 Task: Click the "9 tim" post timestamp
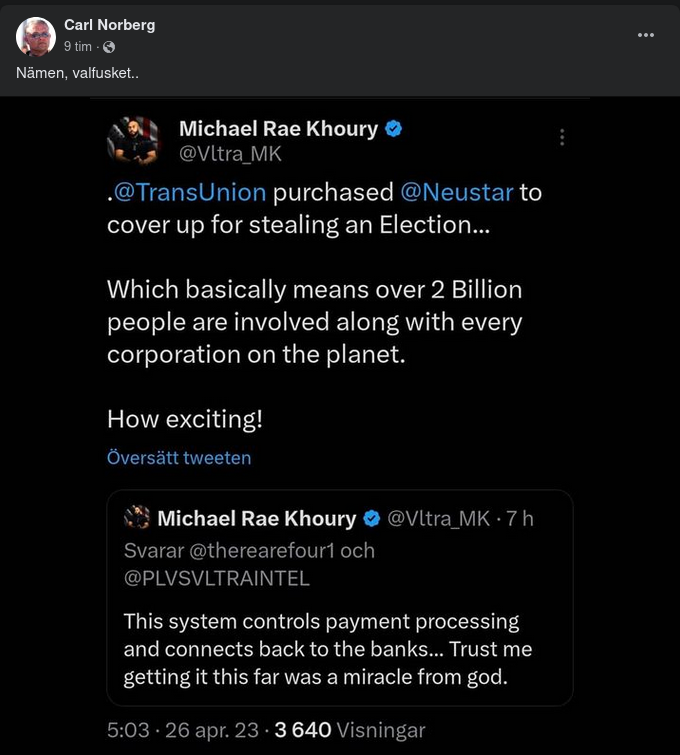click(79, 46)
